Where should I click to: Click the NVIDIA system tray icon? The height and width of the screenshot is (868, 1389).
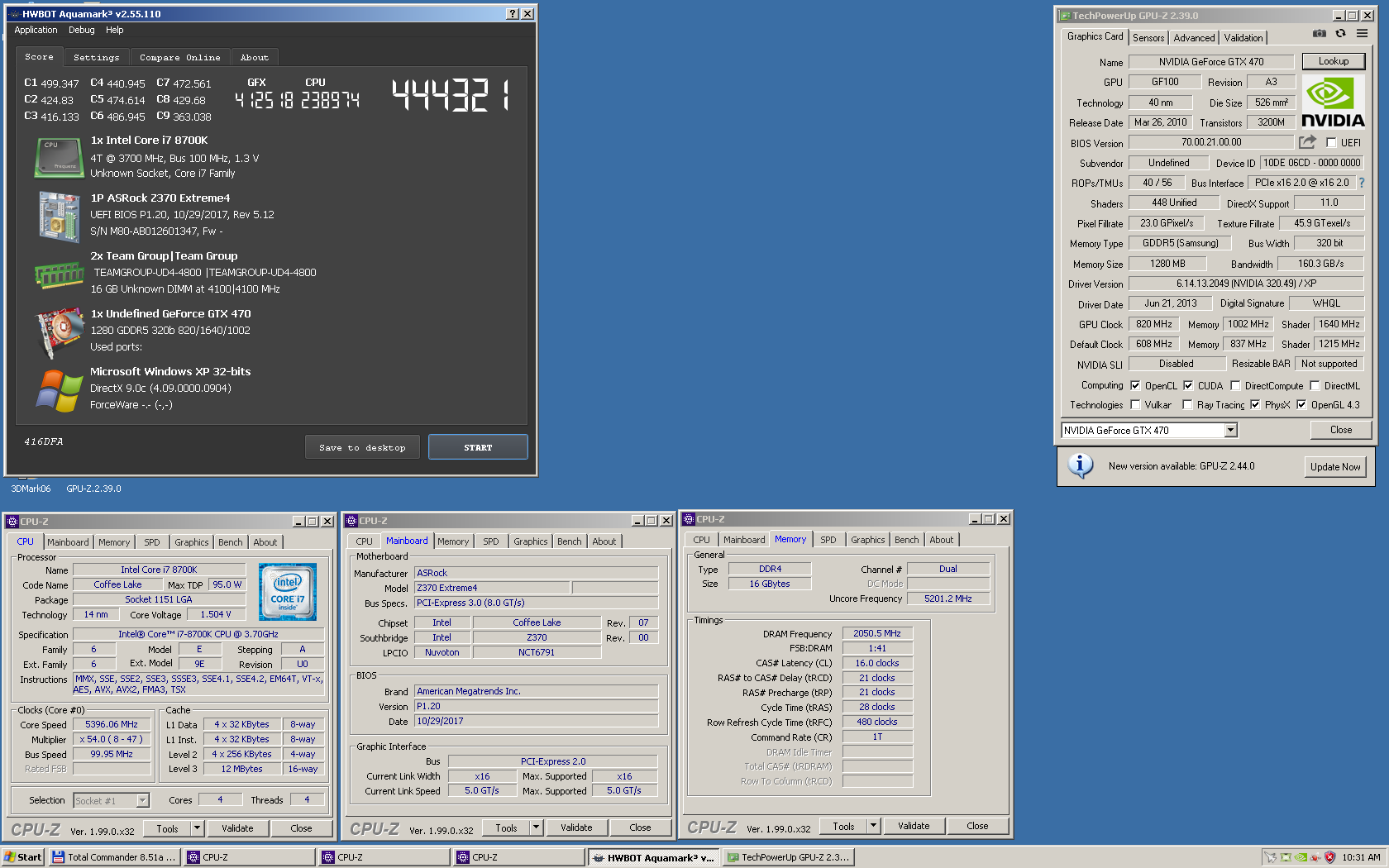coord(1300,857)
